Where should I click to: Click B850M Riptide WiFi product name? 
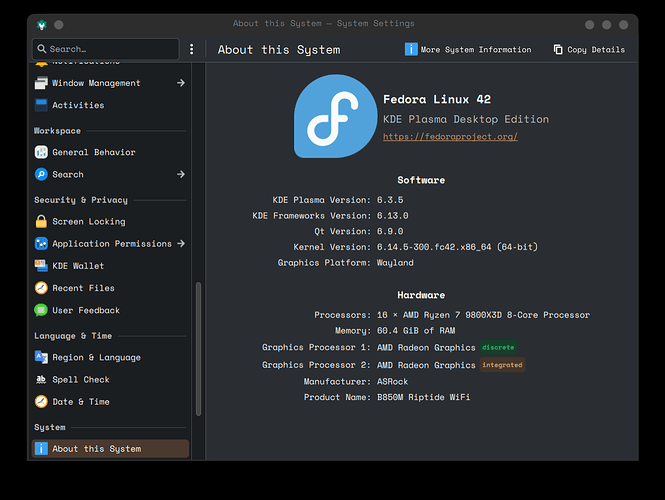pos(423,397)
